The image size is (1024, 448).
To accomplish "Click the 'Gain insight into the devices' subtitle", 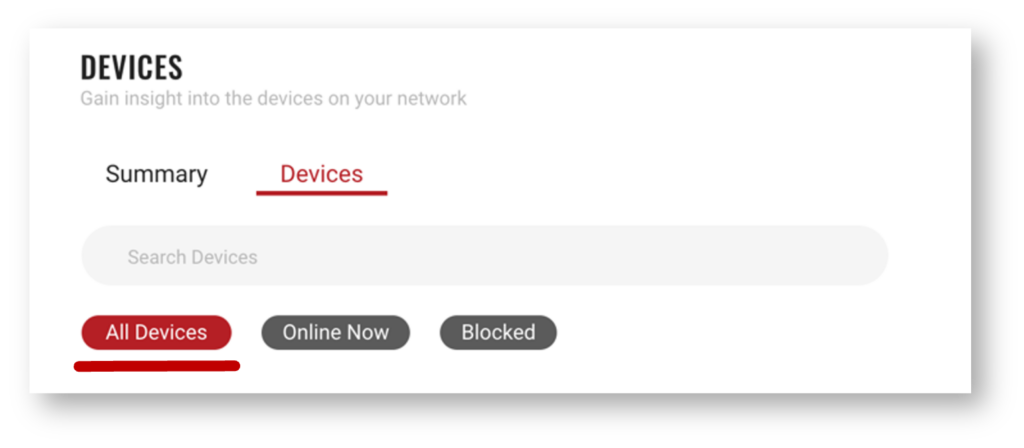I will (x=273, y=99).
